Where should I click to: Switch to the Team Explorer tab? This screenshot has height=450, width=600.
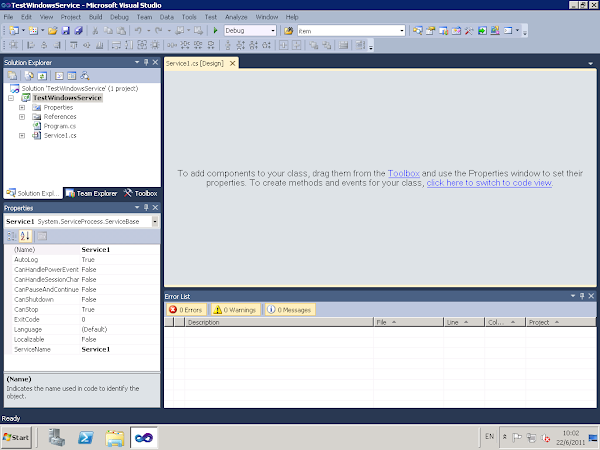(91, 193)
